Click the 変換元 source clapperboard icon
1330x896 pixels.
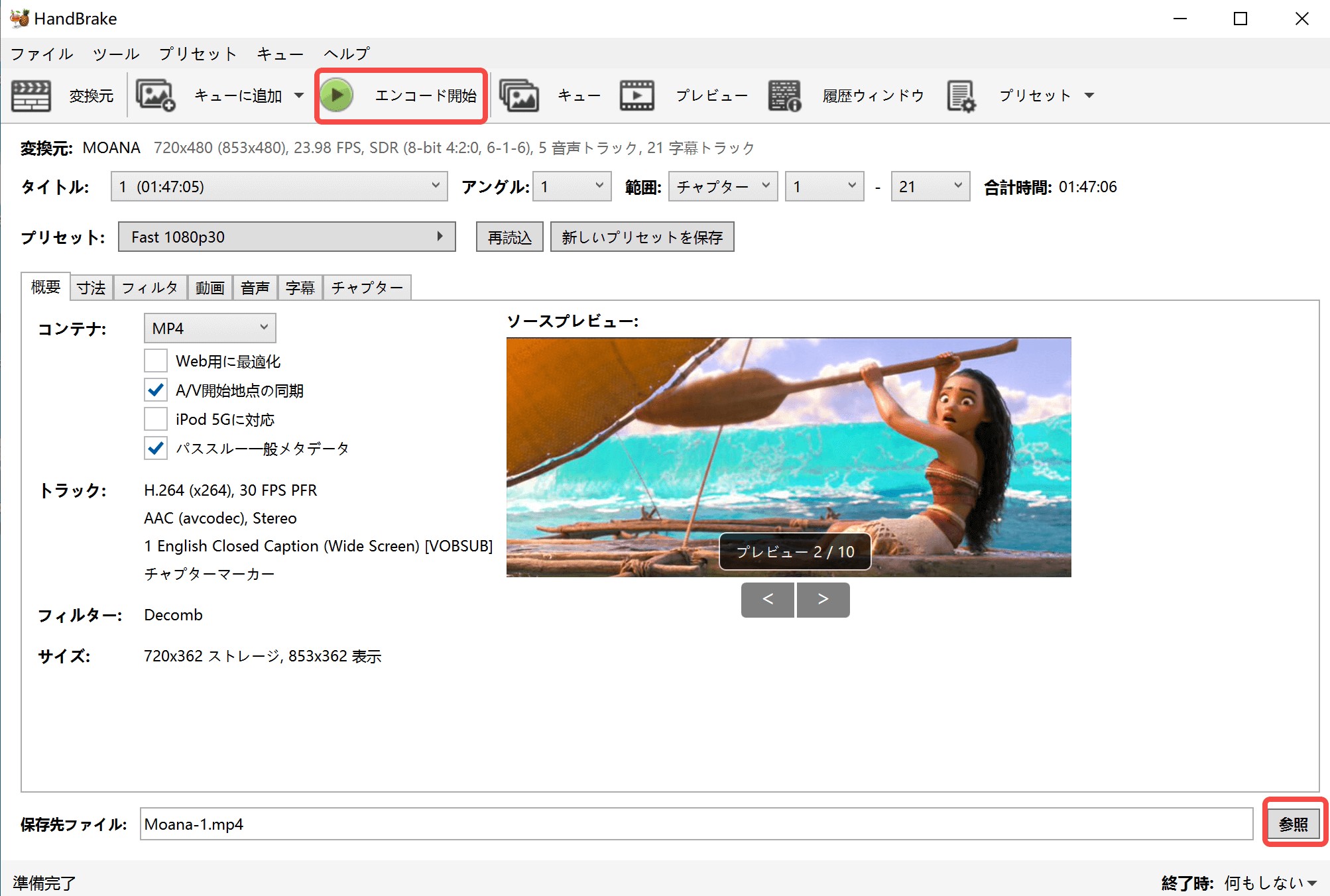coord(31,96)
